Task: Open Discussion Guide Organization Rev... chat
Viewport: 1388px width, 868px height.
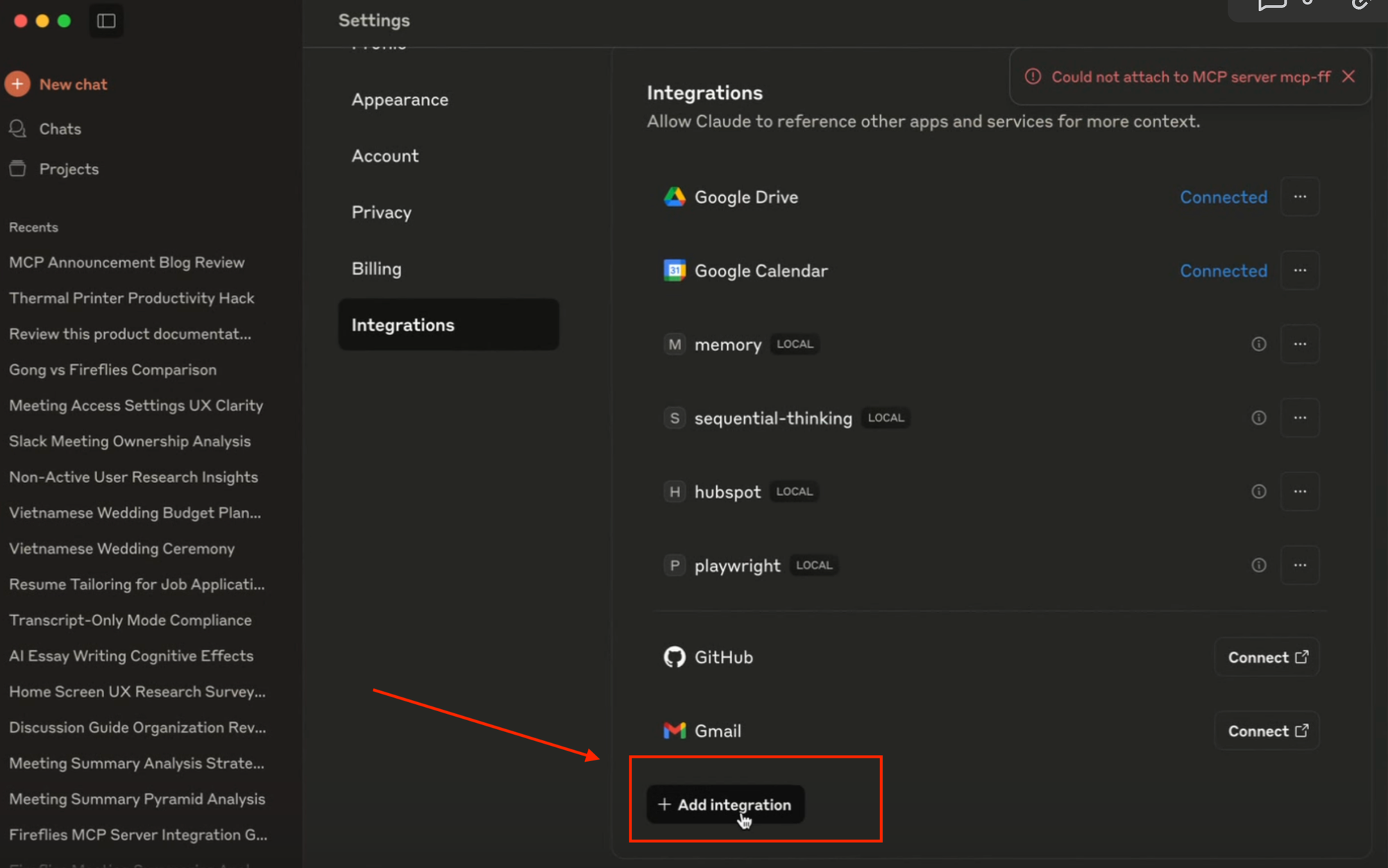Action: [x=137, y=727]
